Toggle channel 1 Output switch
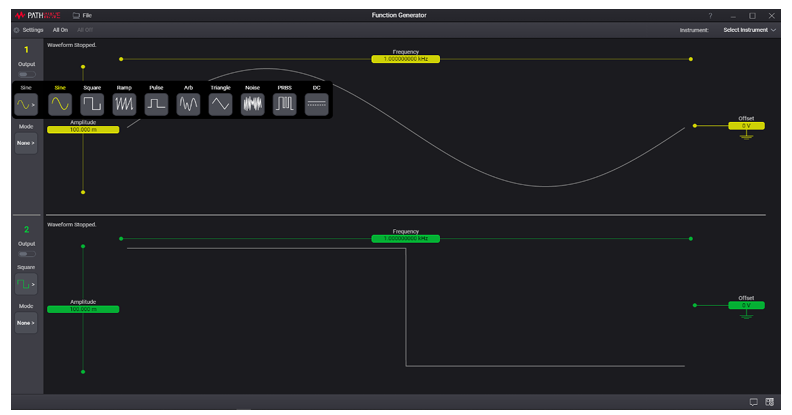 pyautogui.click(x=27, y=74)
